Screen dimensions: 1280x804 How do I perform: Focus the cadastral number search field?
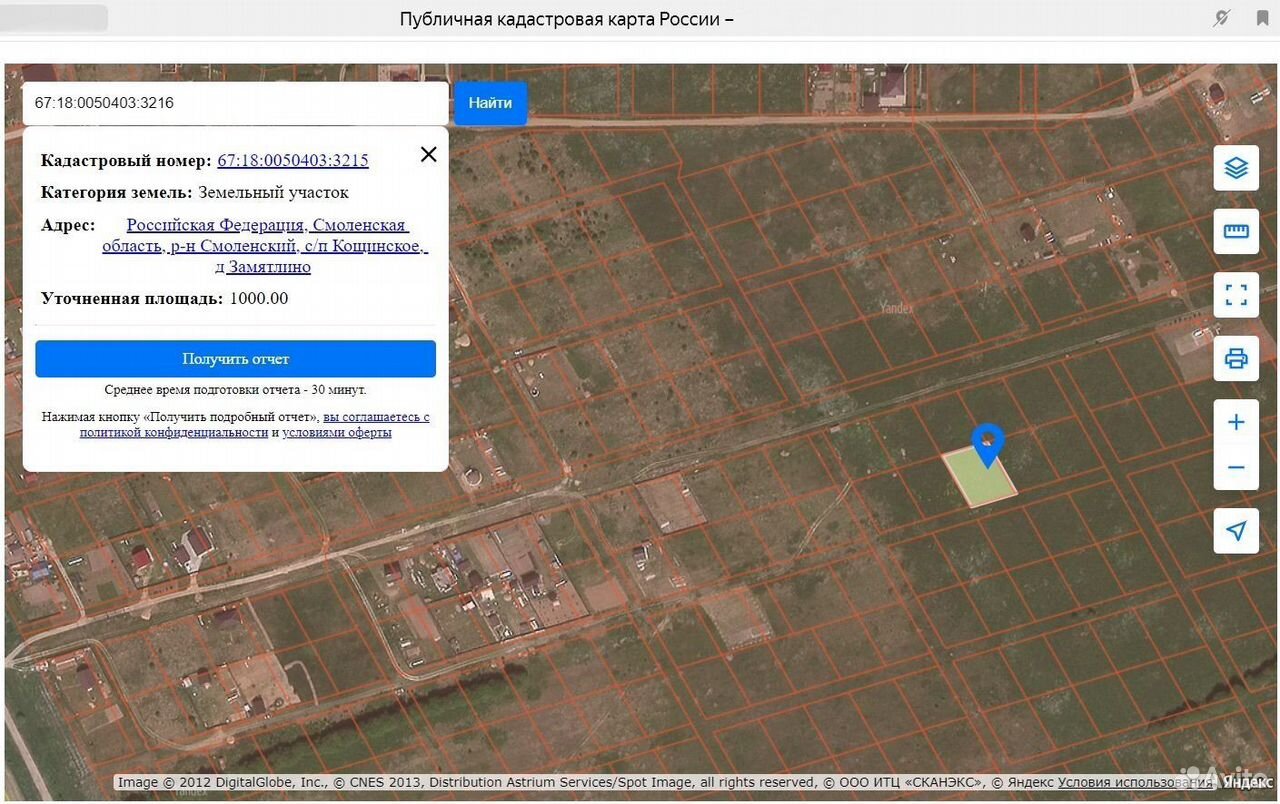[x=236, y=103]
